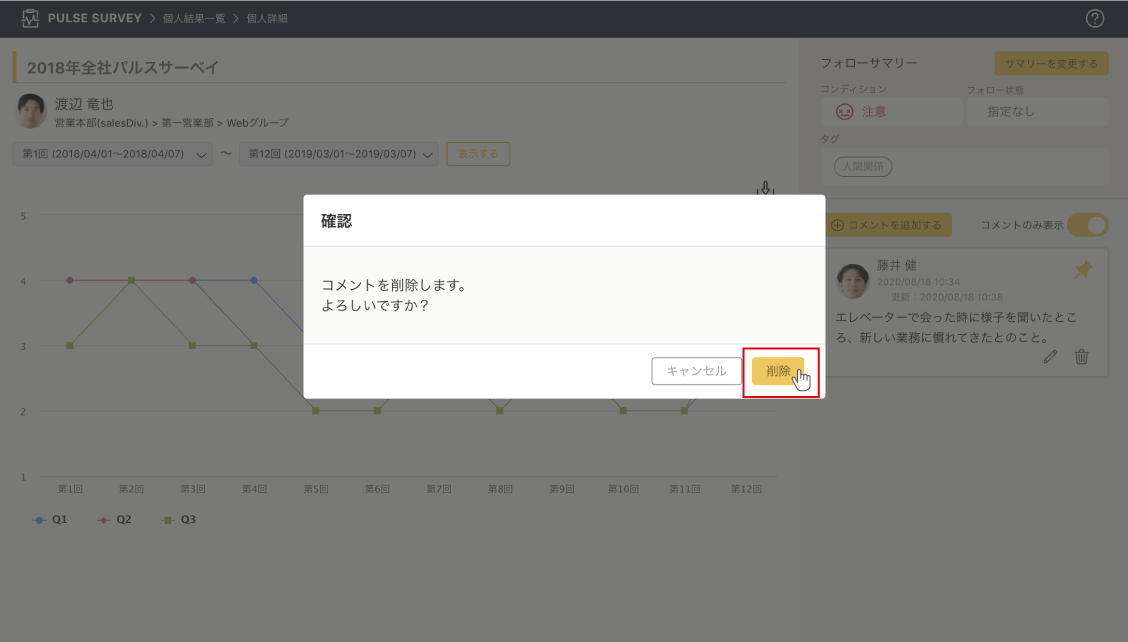
Task: Click the trash icon on Fujii's comment
Action: [x=1081, y=356]
